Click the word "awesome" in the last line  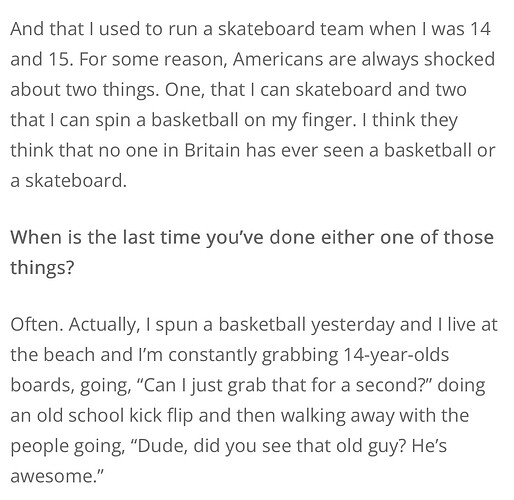pyautogui.click(x=53, y=477)
